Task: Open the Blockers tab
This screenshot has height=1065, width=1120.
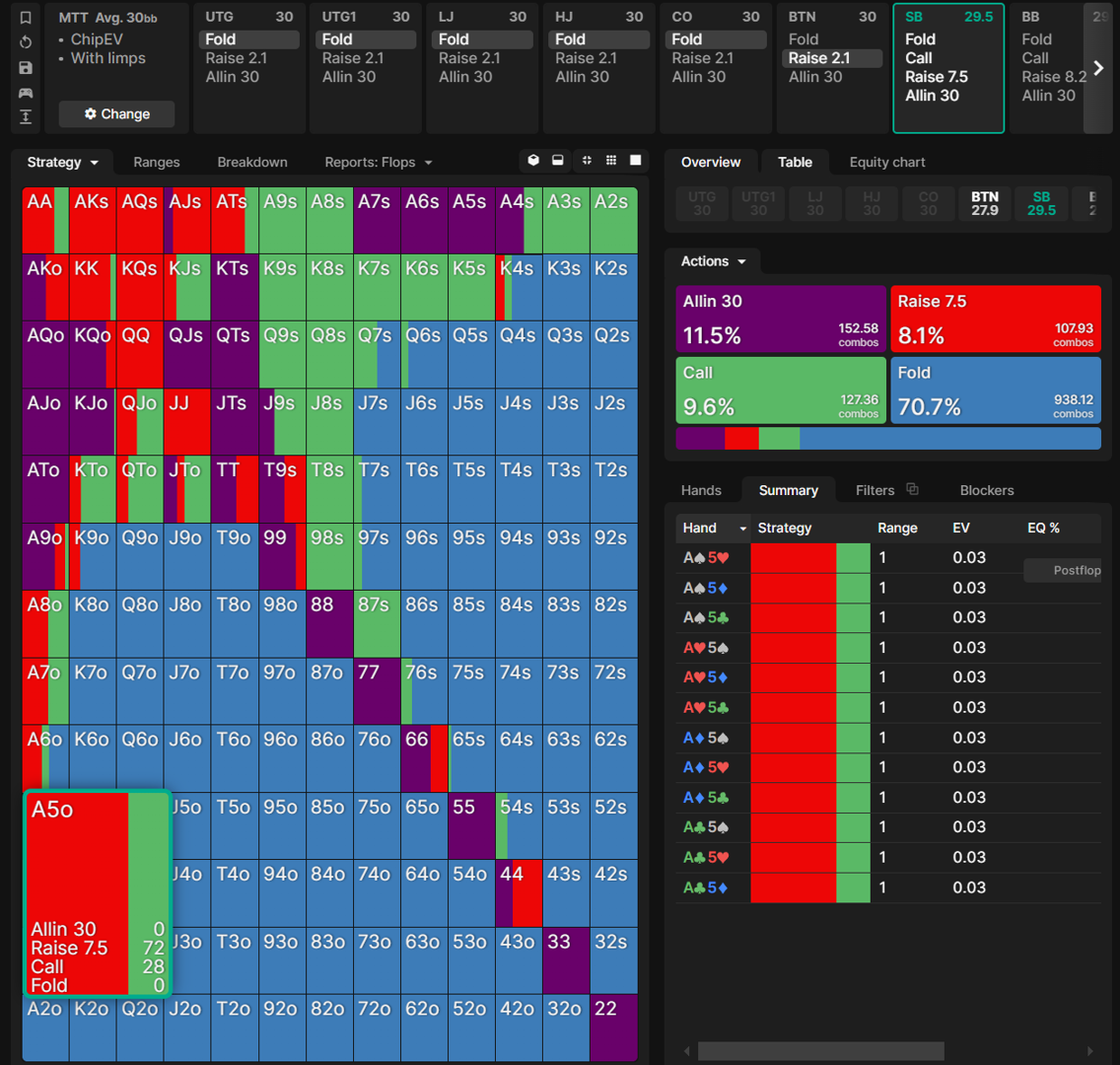Action: click(986, 490)
